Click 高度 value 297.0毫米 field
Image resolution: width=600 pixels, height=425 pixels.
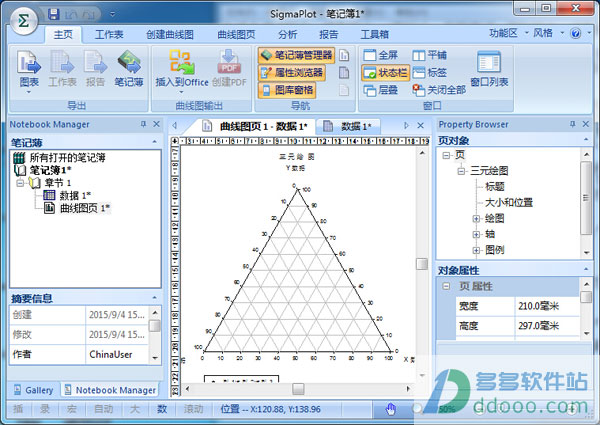tap(547, 326)
